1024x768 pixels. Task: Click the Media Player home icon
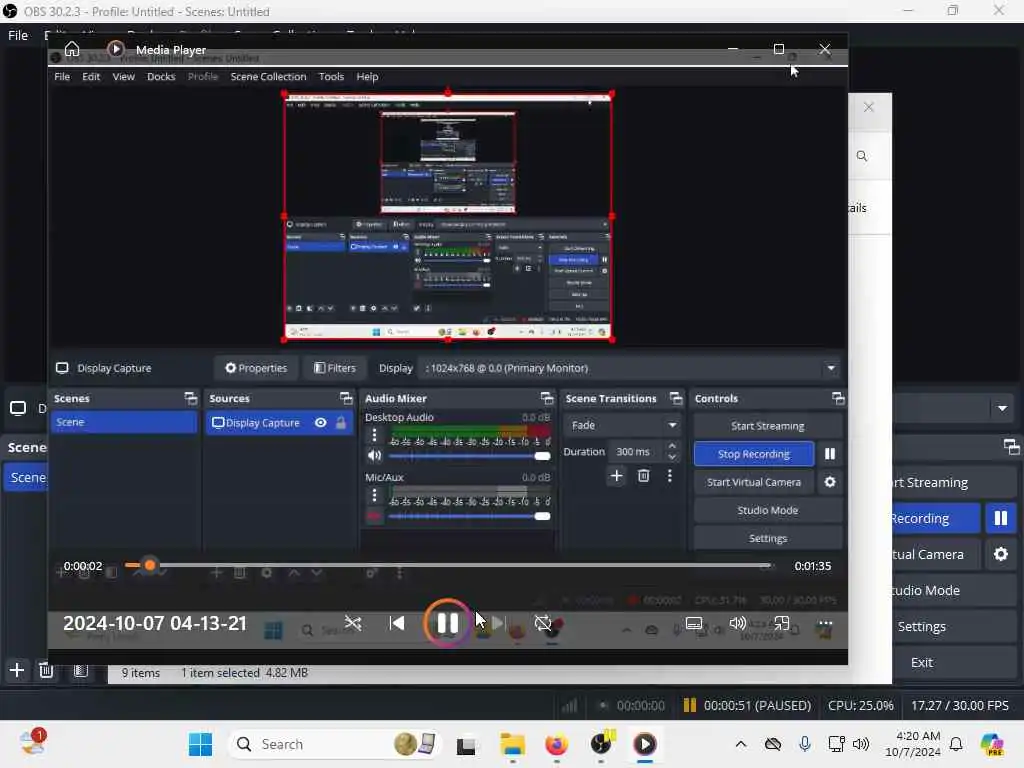point(72,50)
